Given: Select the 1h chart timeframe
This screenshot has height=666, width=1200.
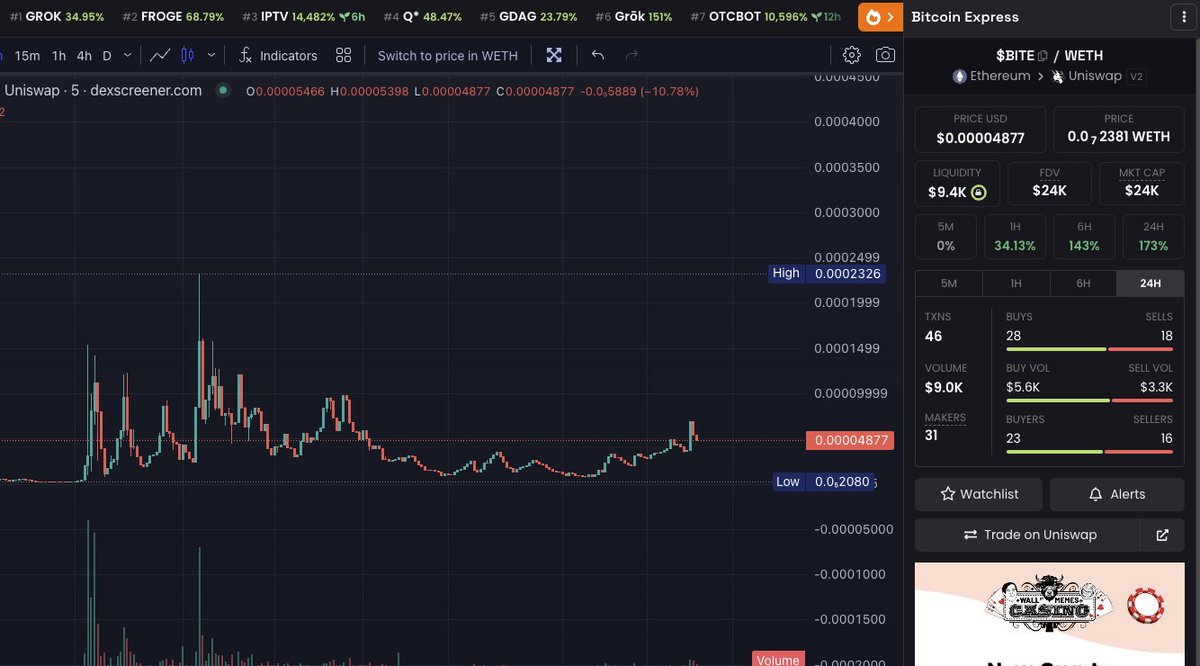Looking at the screenshot, I should coord(59,56).
